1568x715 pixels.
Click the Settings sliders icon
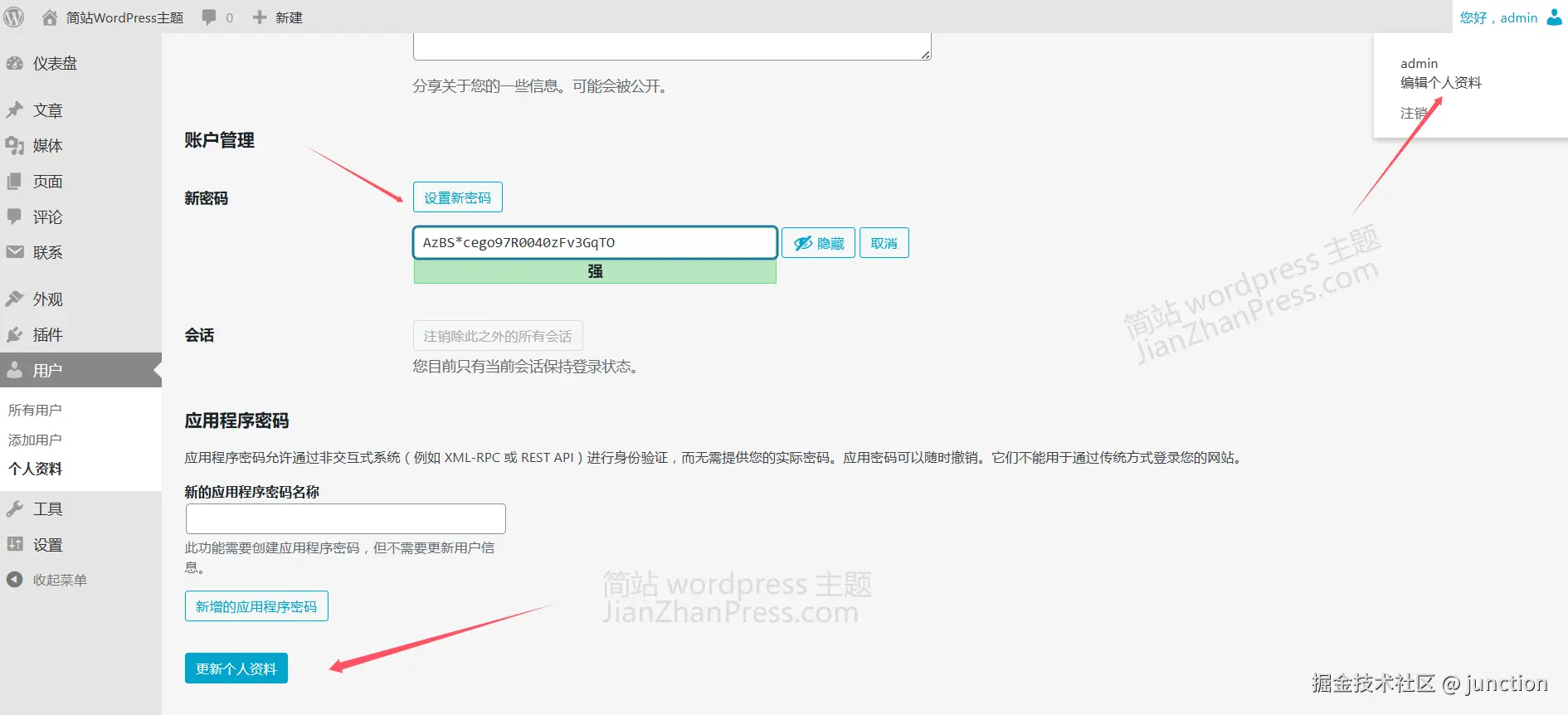[15, 544]
